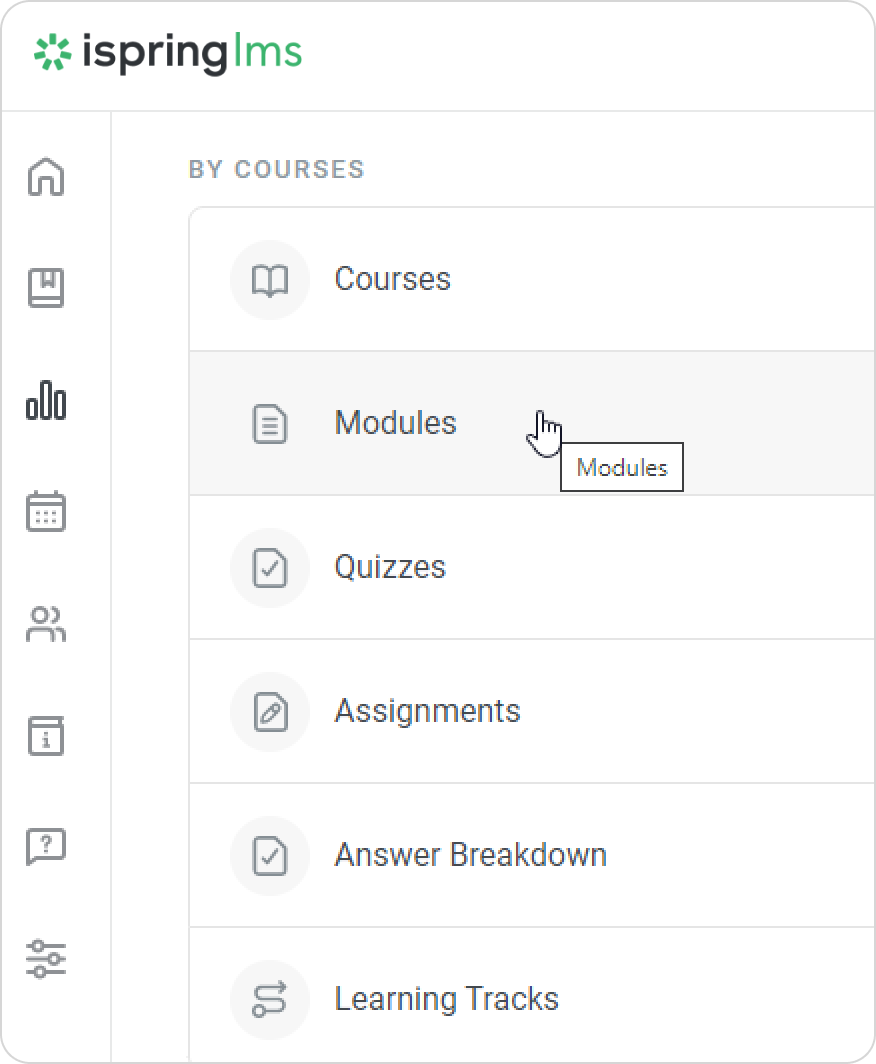
Task: Open the Assignments report
Action: [x=427, y=711]
